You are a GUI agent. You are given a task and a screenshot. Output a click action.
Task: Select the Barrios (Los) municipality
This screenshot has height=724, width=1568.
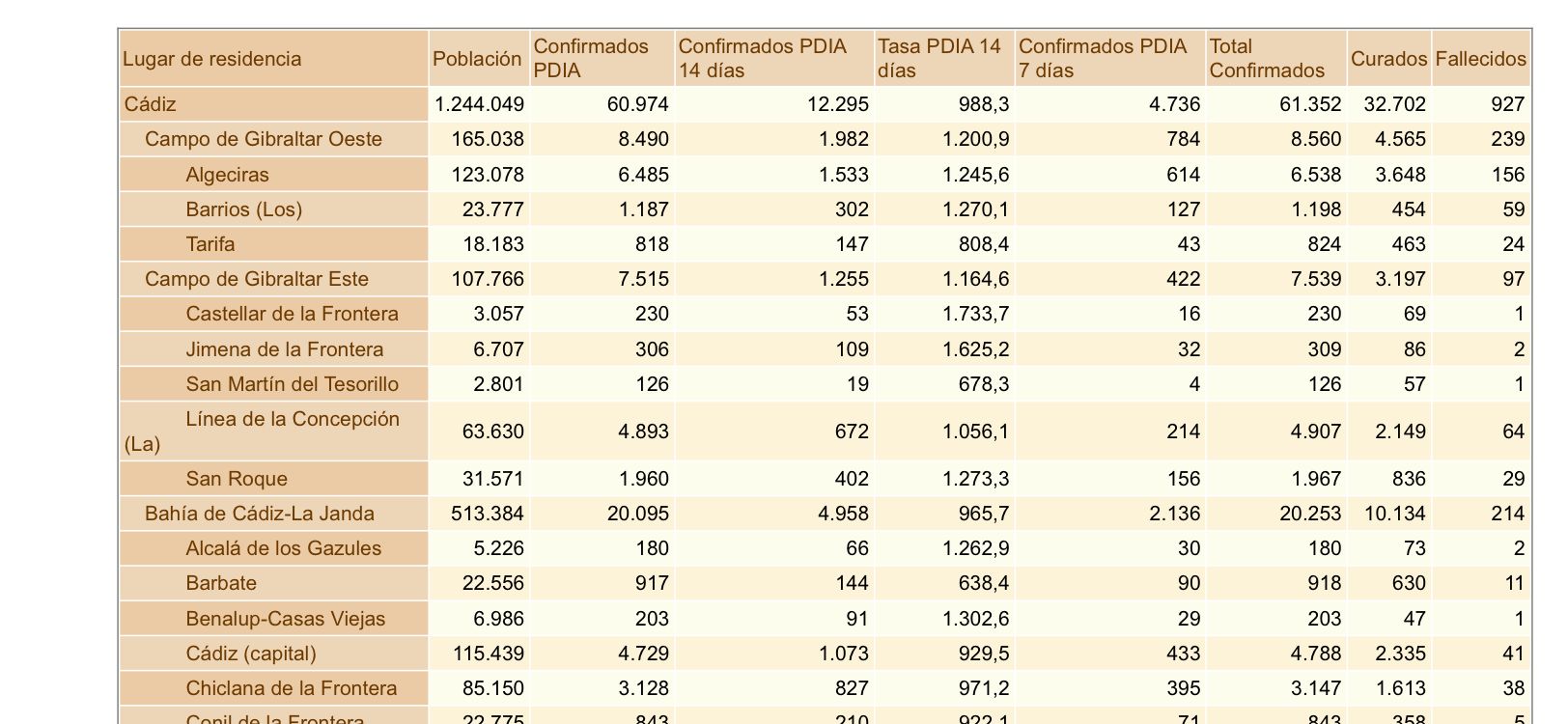pos(243,209)
